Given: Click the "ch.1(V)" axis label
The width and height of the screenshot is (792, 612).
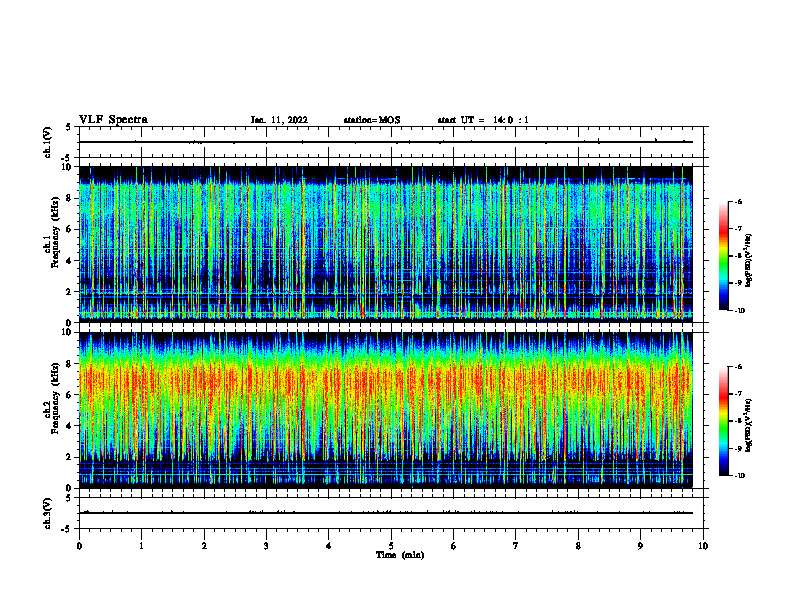Looking at the screenshot, I should tap(48, 142).
